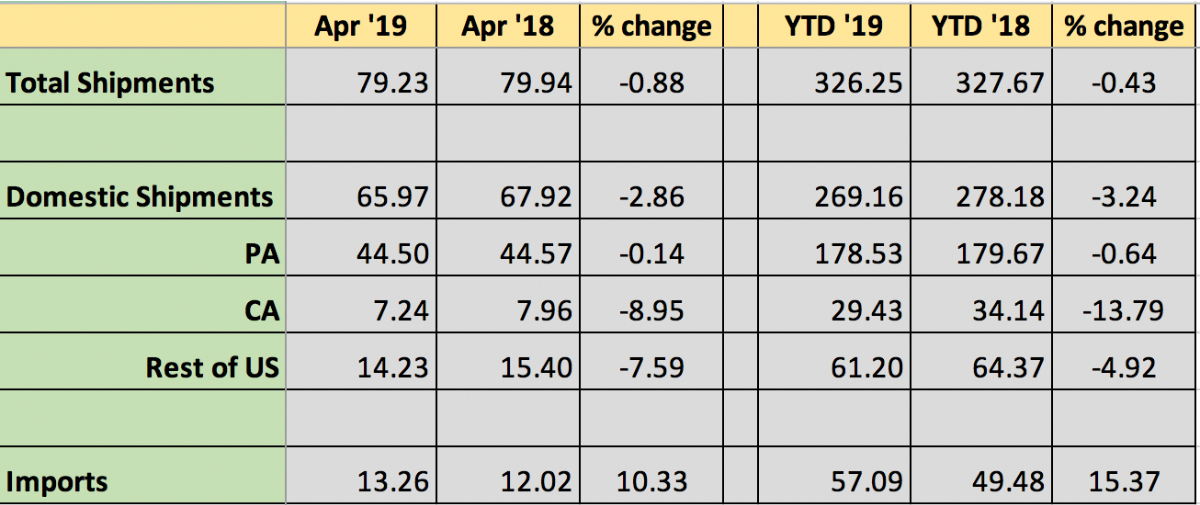Click the Apr '18 column header
Image resolution: width=1200 pixels, height=505 pixels.
507,26
